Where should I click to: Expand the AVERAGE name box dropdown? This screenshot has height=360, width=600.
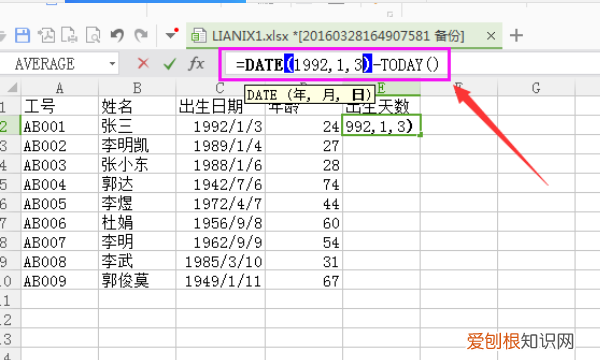point(112,64)
